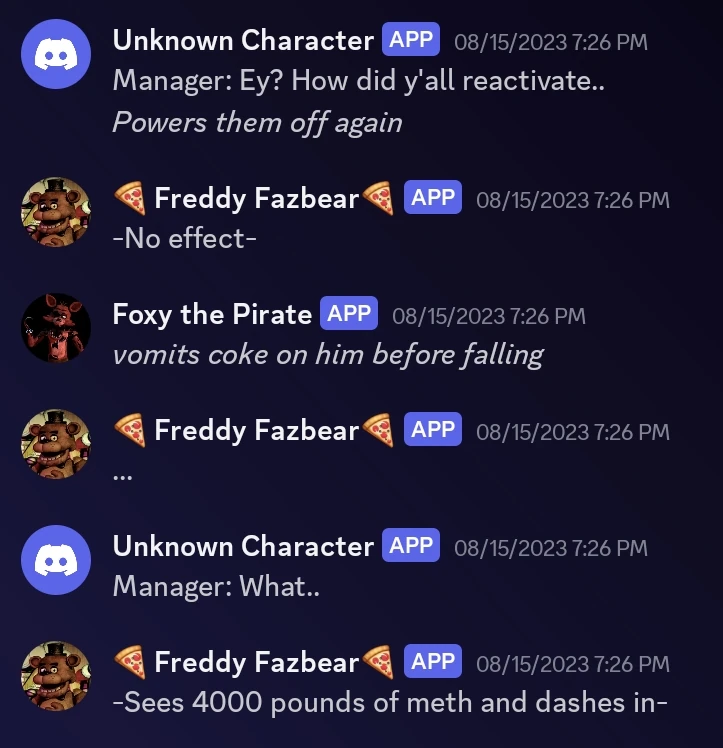Click the APP badge on the "Manager: What.." message
The height and width of the screenshot is (748, 723).
[x=411, y=546]
